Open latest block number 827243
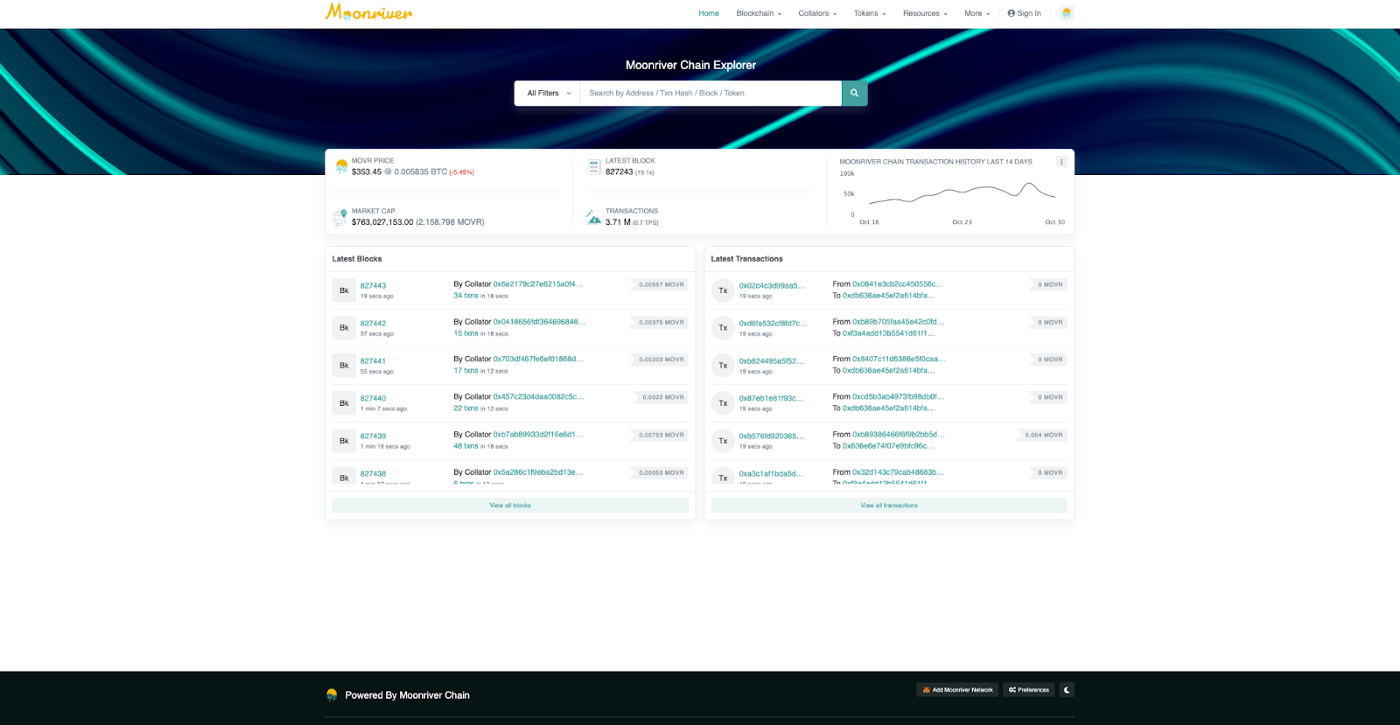This screenshot has width=1400, height=725. 619,172
